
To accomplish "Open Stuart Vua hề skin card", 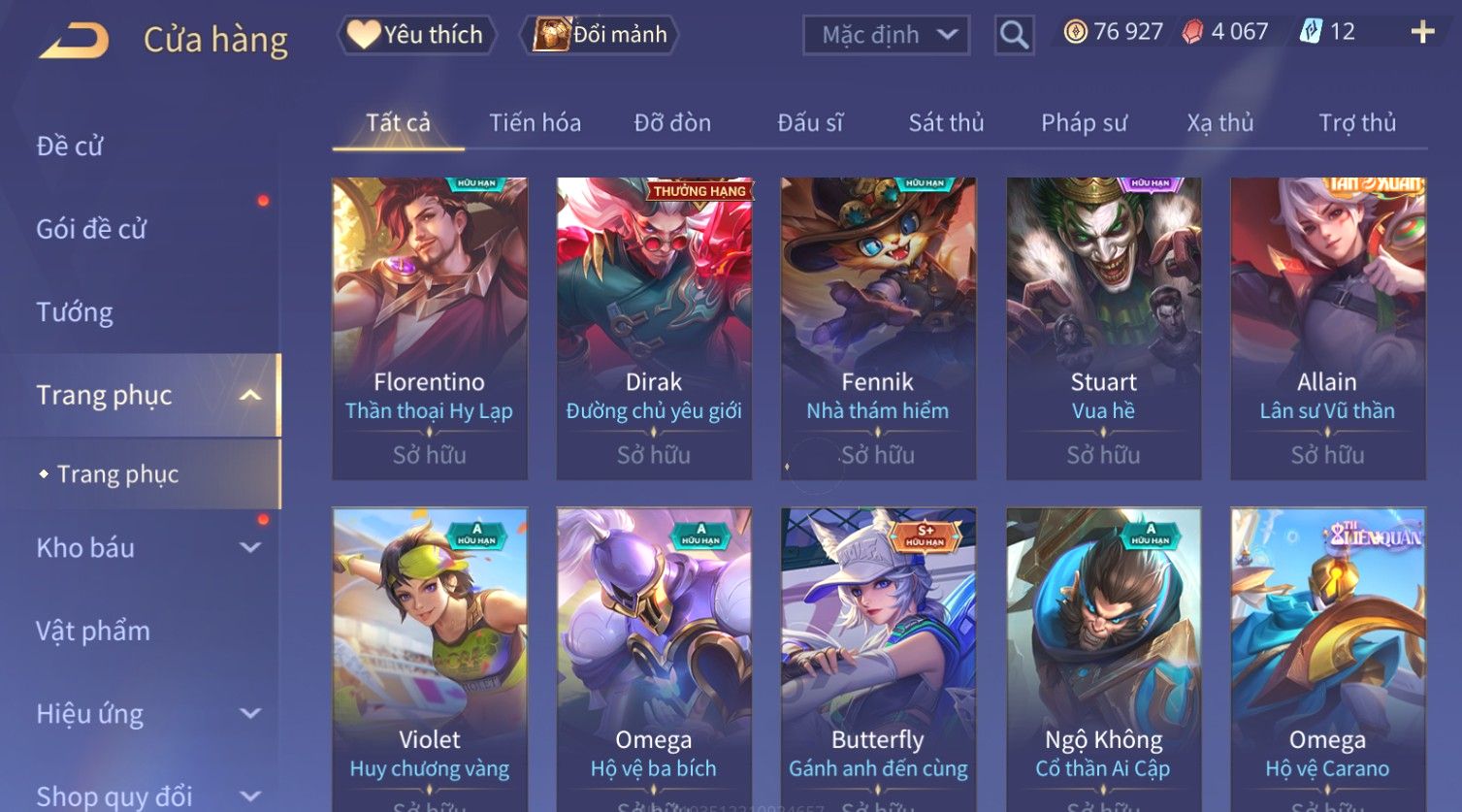I will [x=1103, y=328].
